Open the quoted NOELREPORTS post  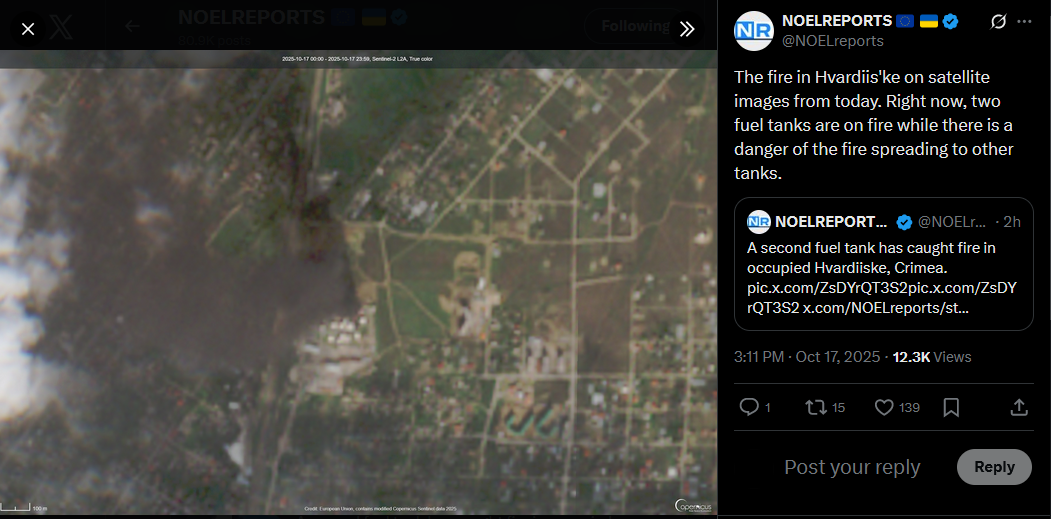883,264
